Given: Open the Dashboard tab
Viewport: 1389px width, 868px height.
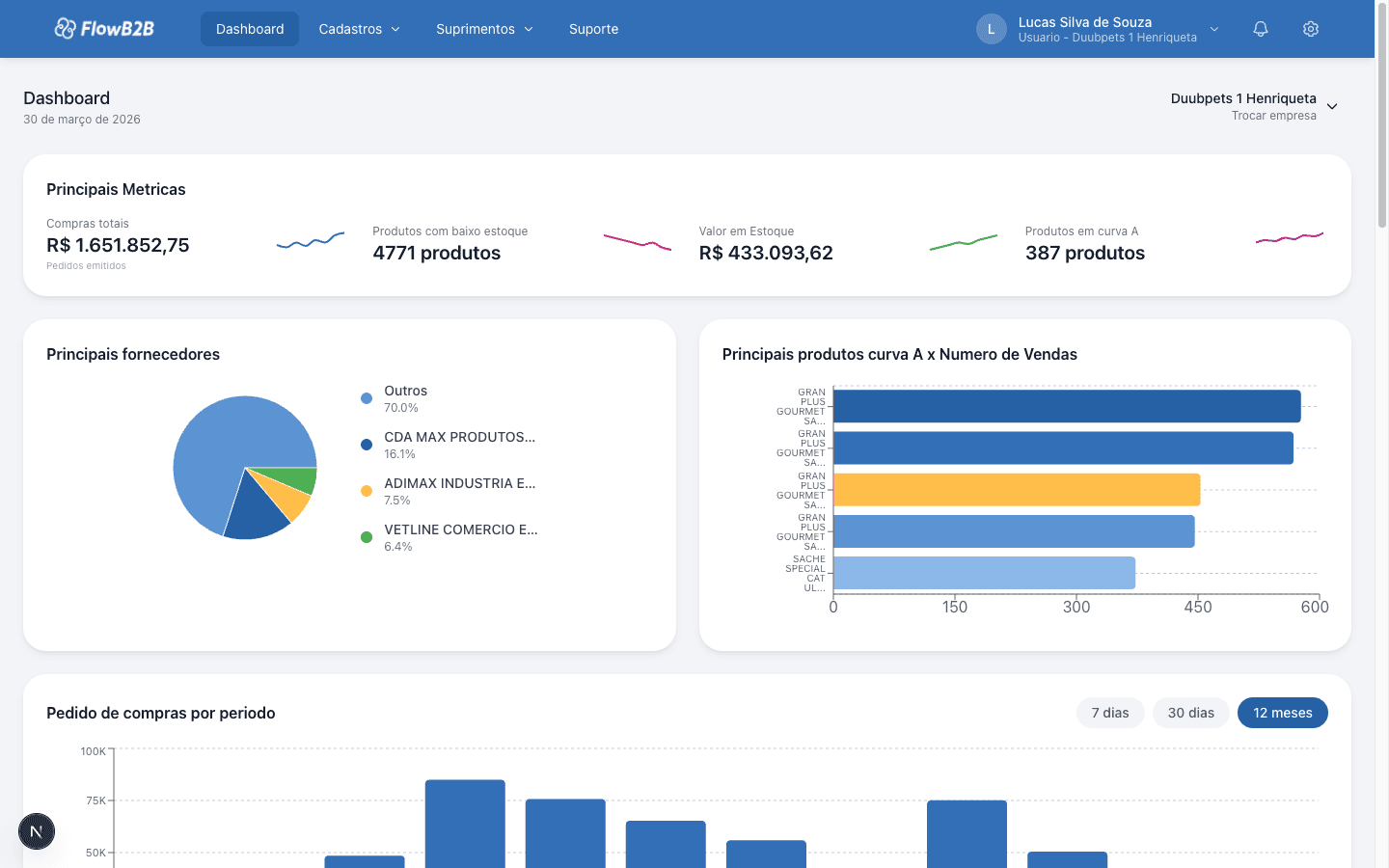Looking at the screenshot, I should click(250, 29).
